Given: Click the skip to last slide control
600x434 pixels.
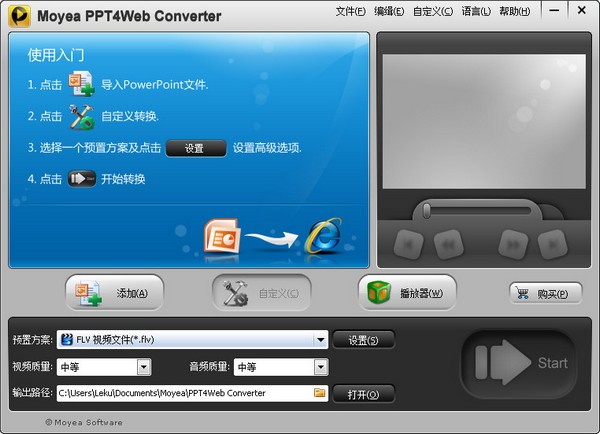Looking at the screenshot, I should [x=553, y=245].
